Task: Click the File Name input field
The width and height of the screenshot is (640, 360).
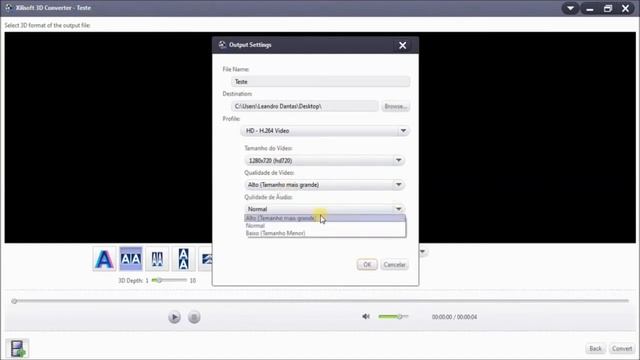Action: tap(320, 82)
